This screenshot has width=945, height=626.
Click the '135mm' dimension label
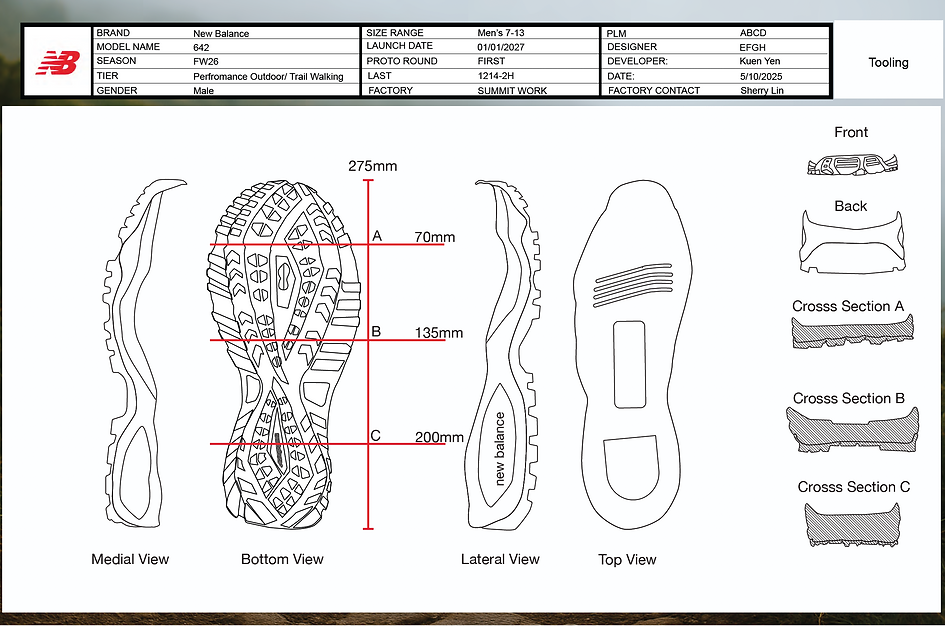(439, 333)
